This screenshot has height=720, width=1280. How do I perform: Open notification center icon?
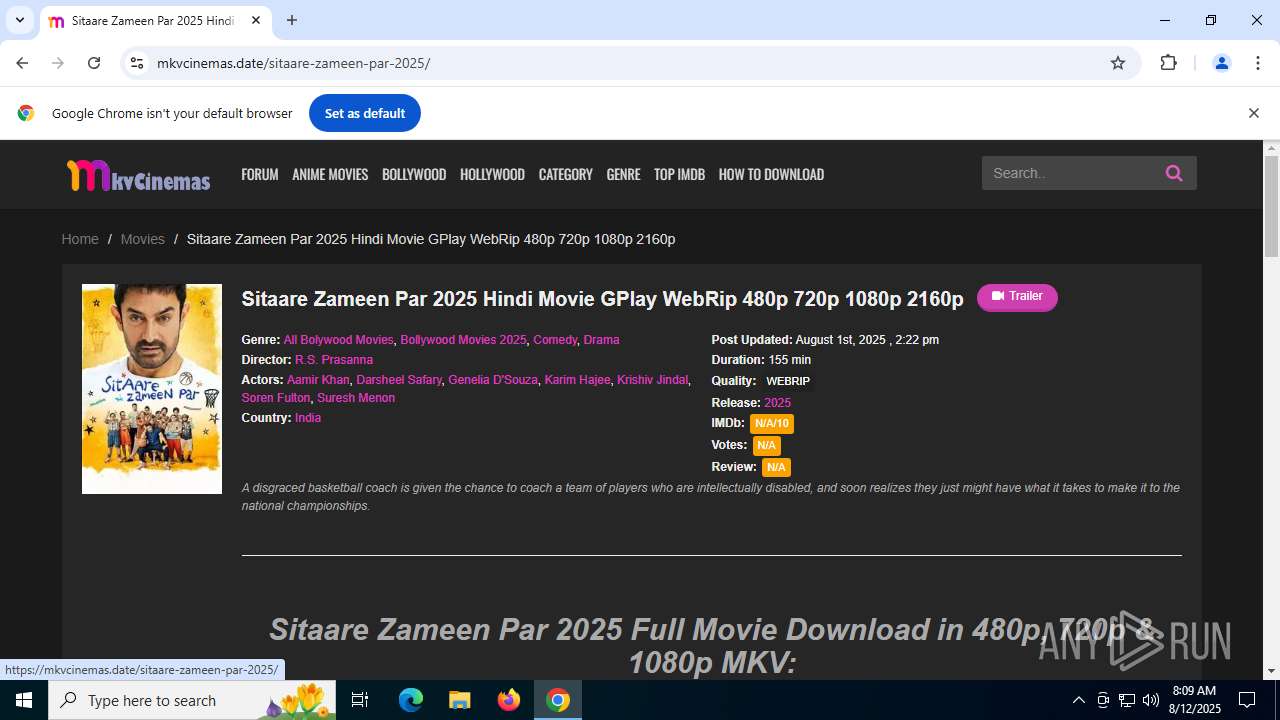[x=1247, y=700]
